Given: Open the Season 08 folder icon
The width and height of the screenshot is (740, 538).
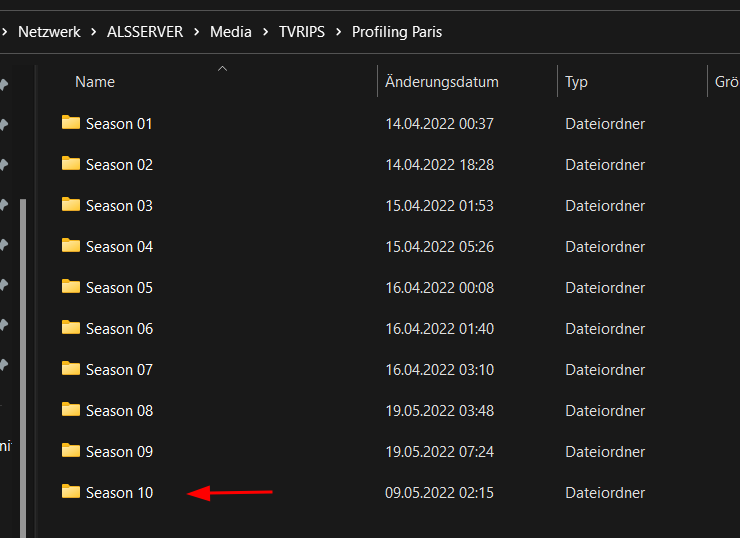Looking at the screenshot, I should click(71, 410).
